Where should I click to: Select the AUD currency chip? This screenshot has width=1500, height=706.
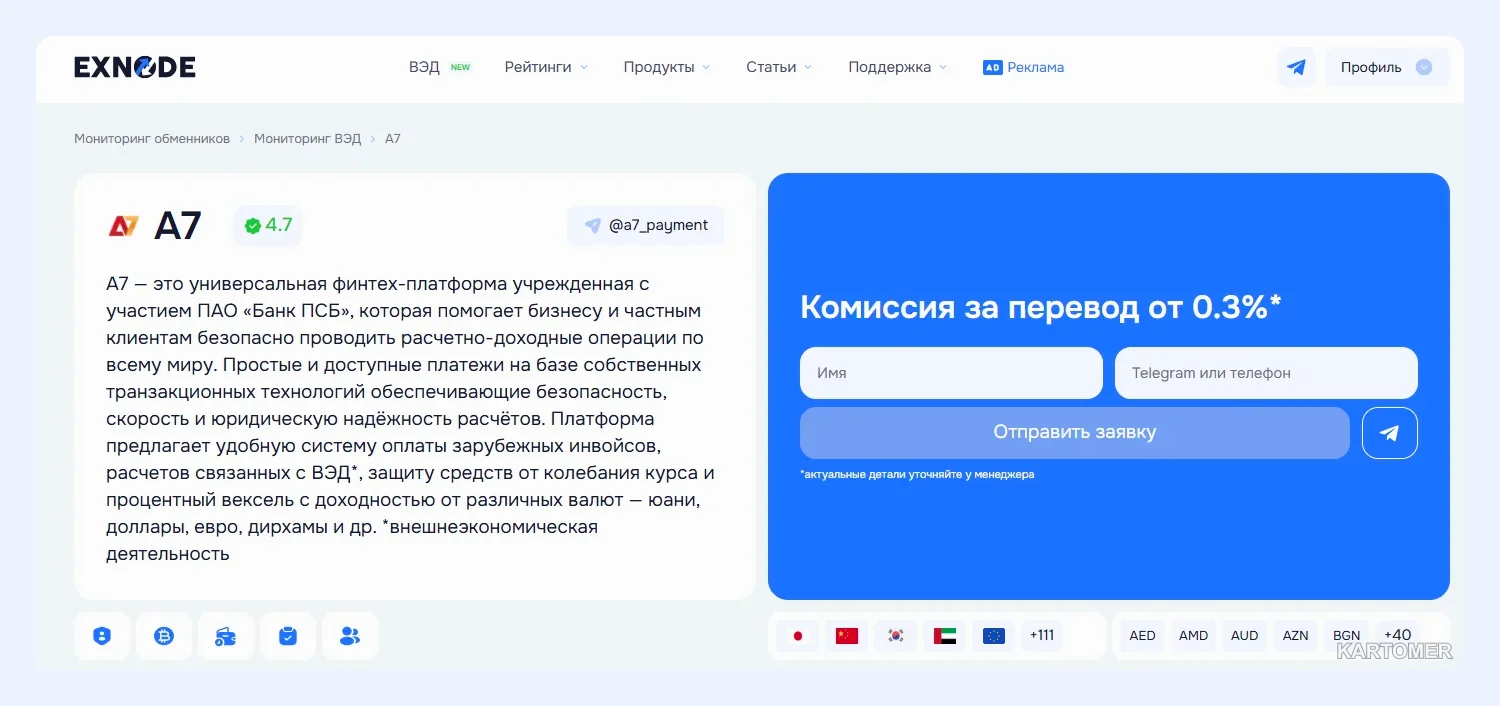[x=1245, y=636]
